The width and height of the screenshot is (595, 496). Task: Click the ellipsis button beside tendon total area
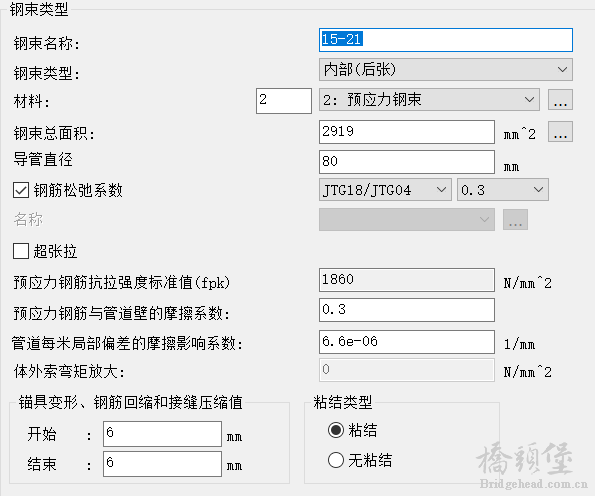[x=560, y=132]
